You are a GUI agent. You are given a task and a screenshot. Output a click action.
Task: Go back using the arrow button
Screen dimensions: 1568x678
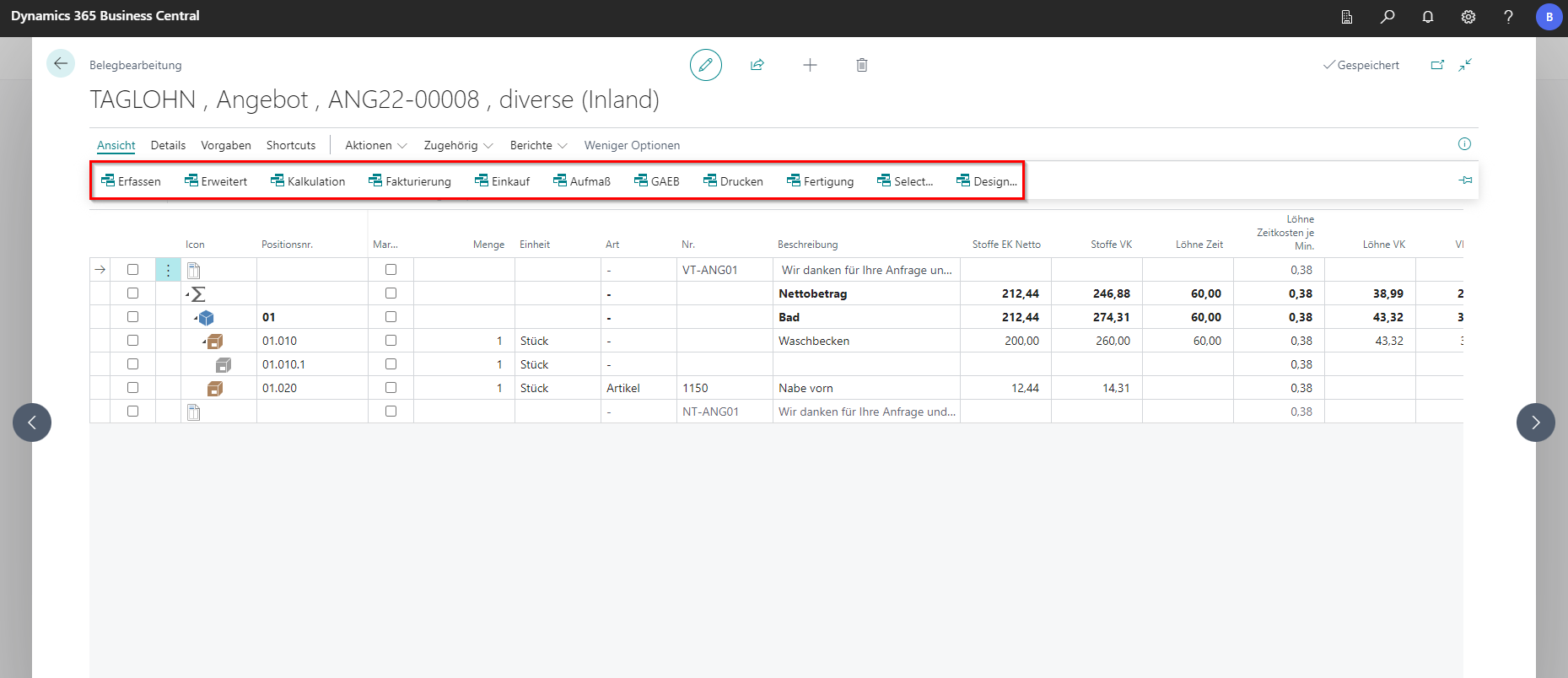point(61,64)
